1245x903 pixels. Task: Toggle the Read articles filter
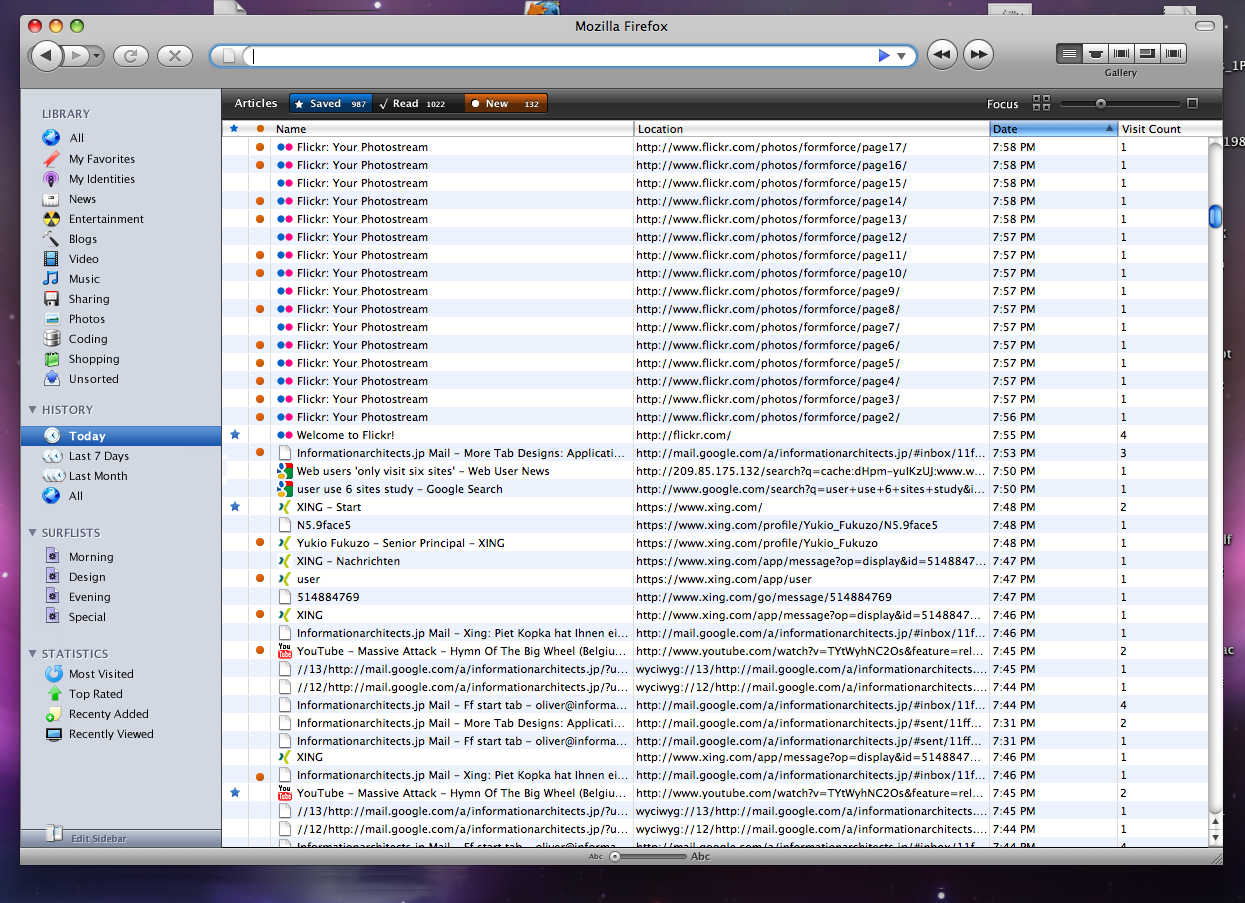[x=417, y=103]
